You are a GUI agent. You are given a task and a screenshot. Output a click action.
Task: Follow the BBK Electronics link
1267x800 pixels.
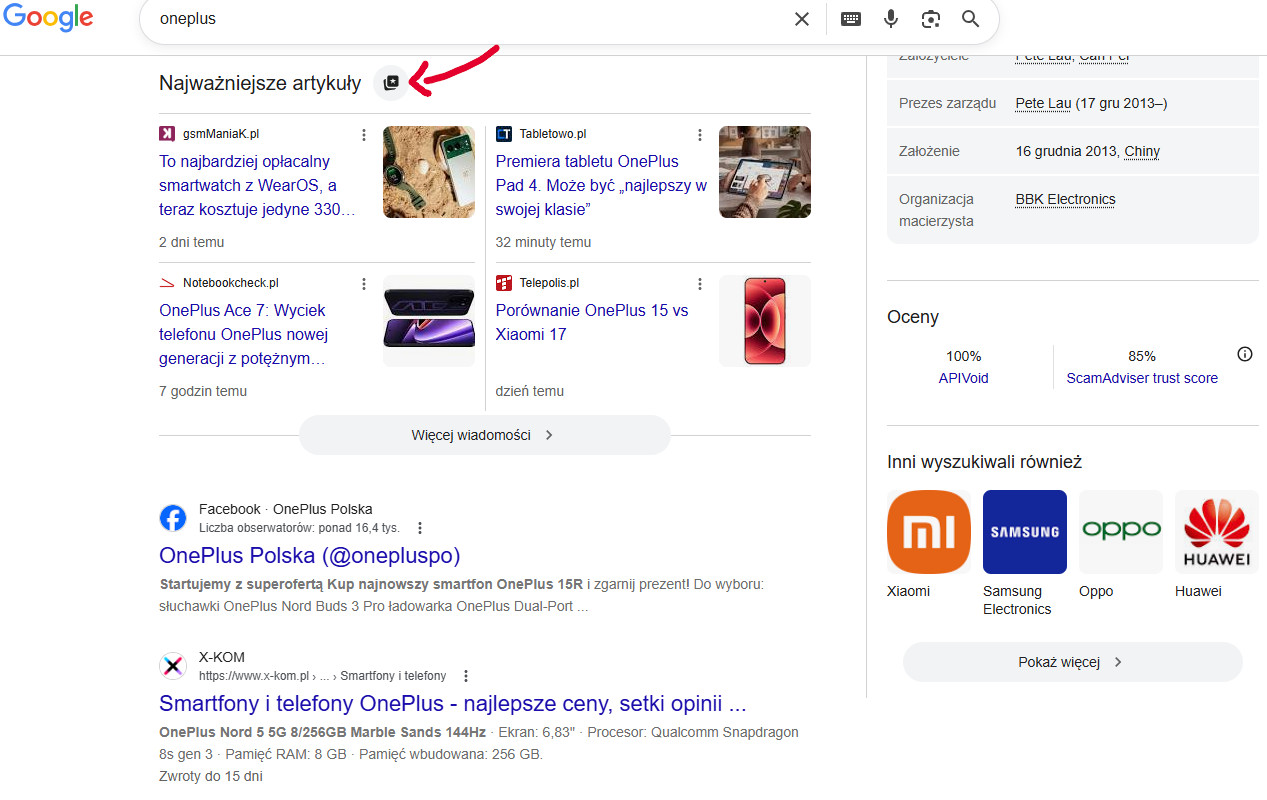(x=1065, y=199)
